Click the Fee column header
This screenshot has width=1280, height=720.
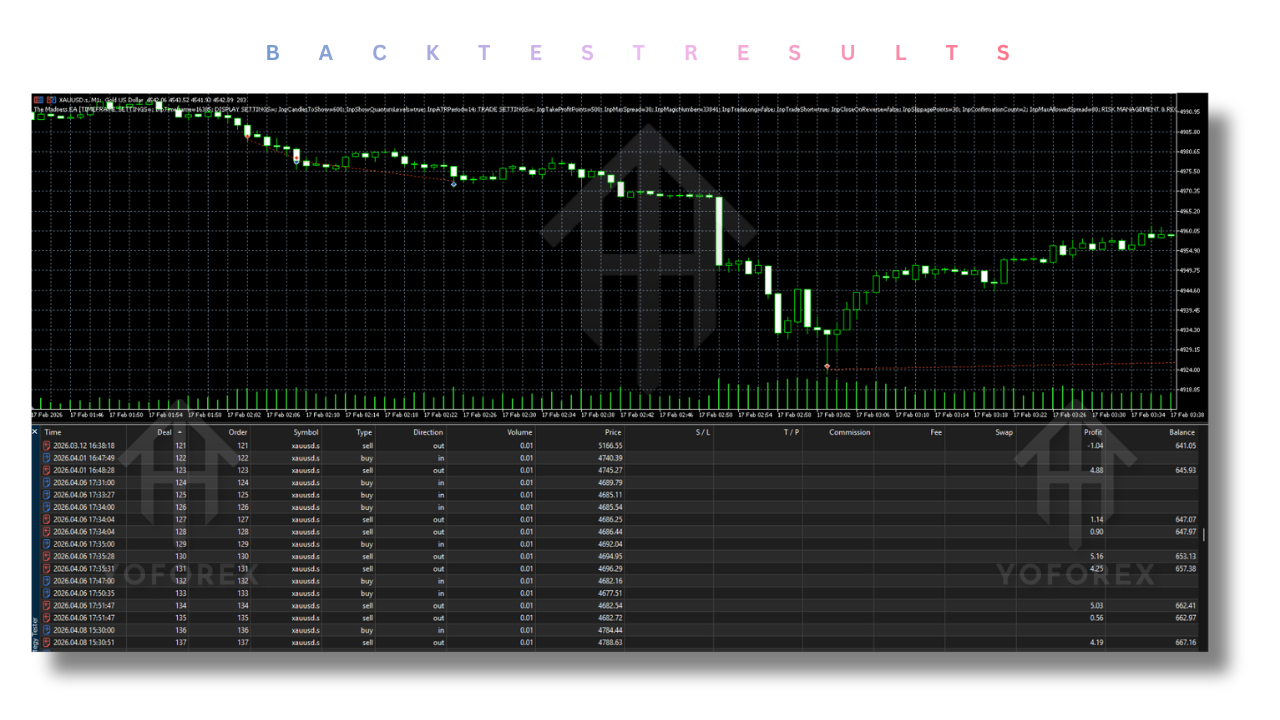[935, 432]
